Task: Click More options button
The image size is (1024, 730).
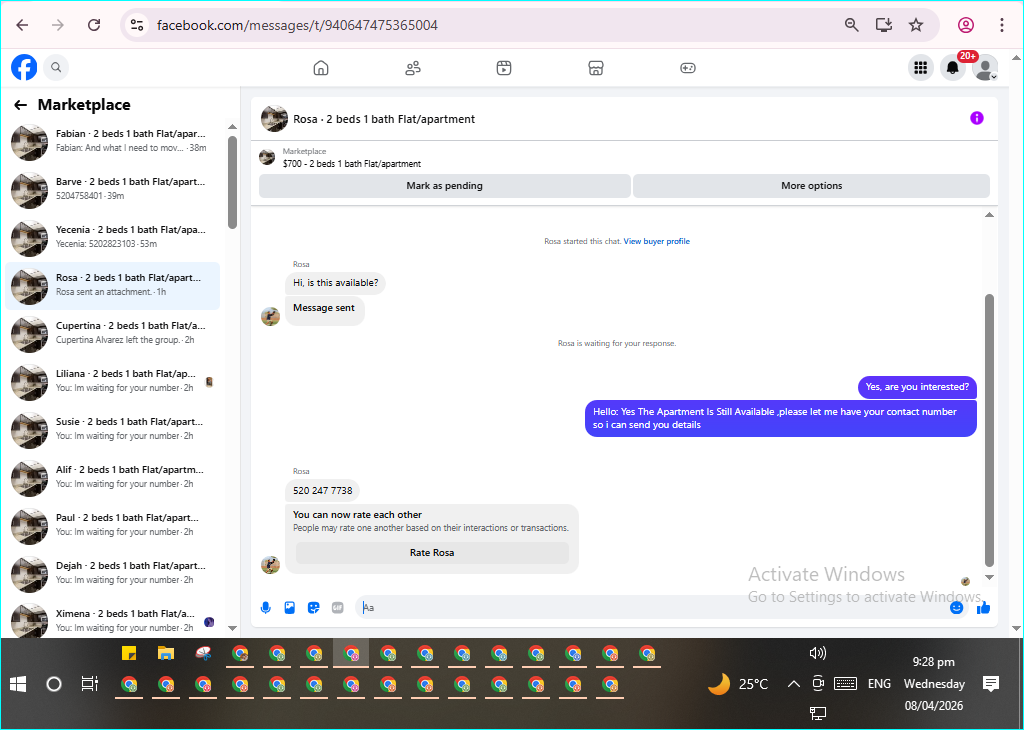Action: pyautogui.click(x=812, y=185)
